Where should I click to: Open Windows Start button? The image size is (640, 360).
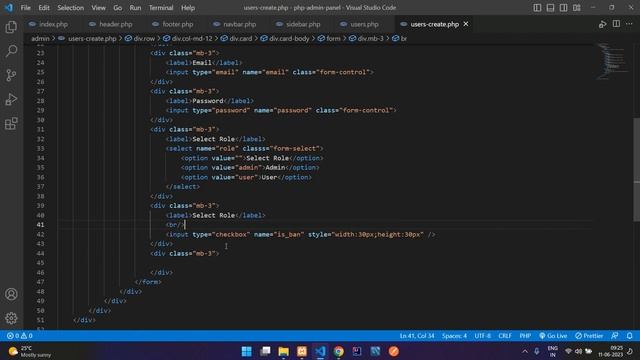click(247, 351)
